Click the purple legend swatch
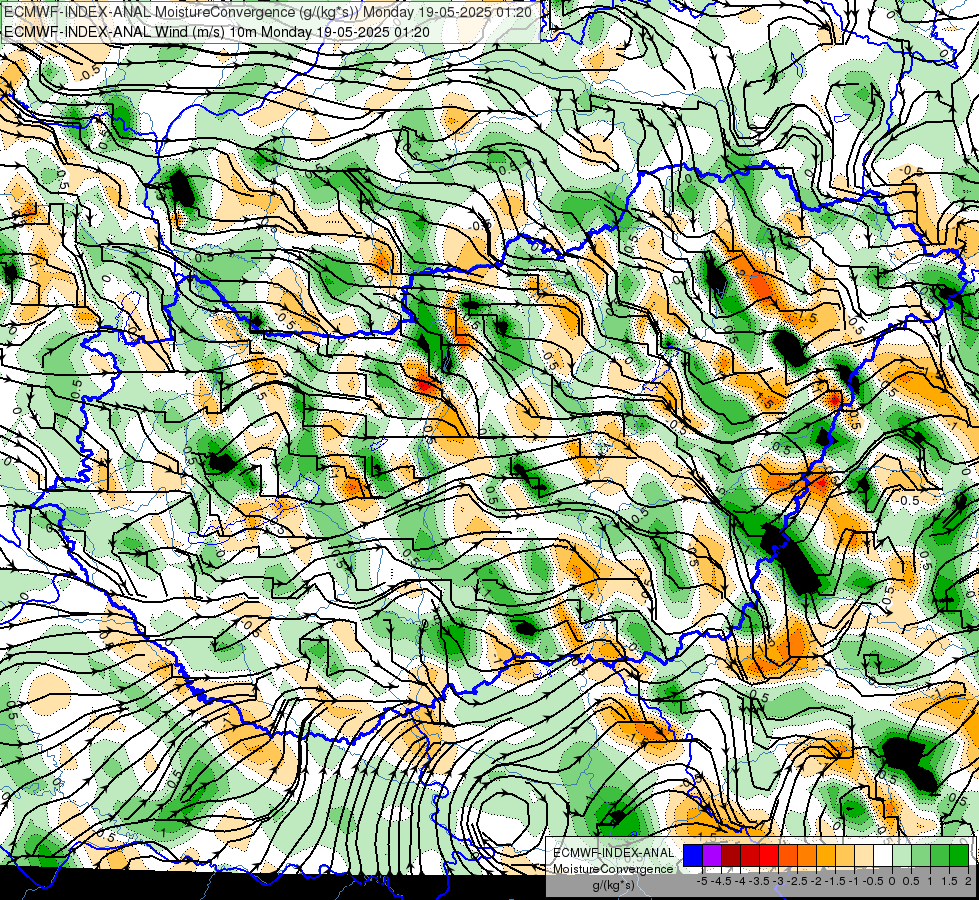This screenshot has height=900, width=979. (712, 855)
